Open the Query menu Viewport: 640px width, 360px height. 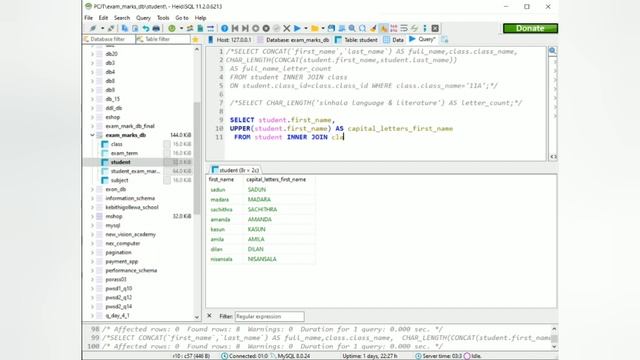point(143,18)
